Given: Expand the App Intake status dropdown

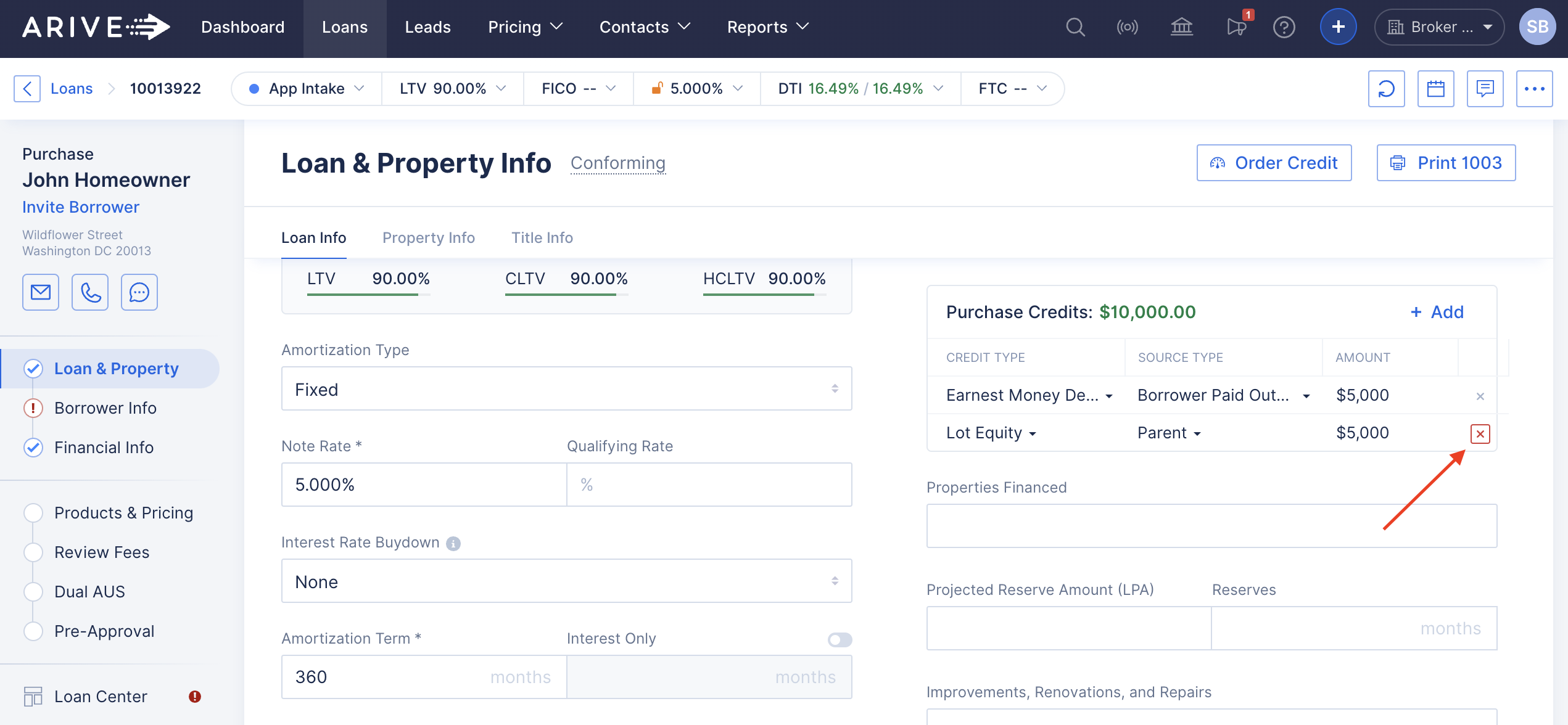Looking at the screenshot, I should coord(307,89).
